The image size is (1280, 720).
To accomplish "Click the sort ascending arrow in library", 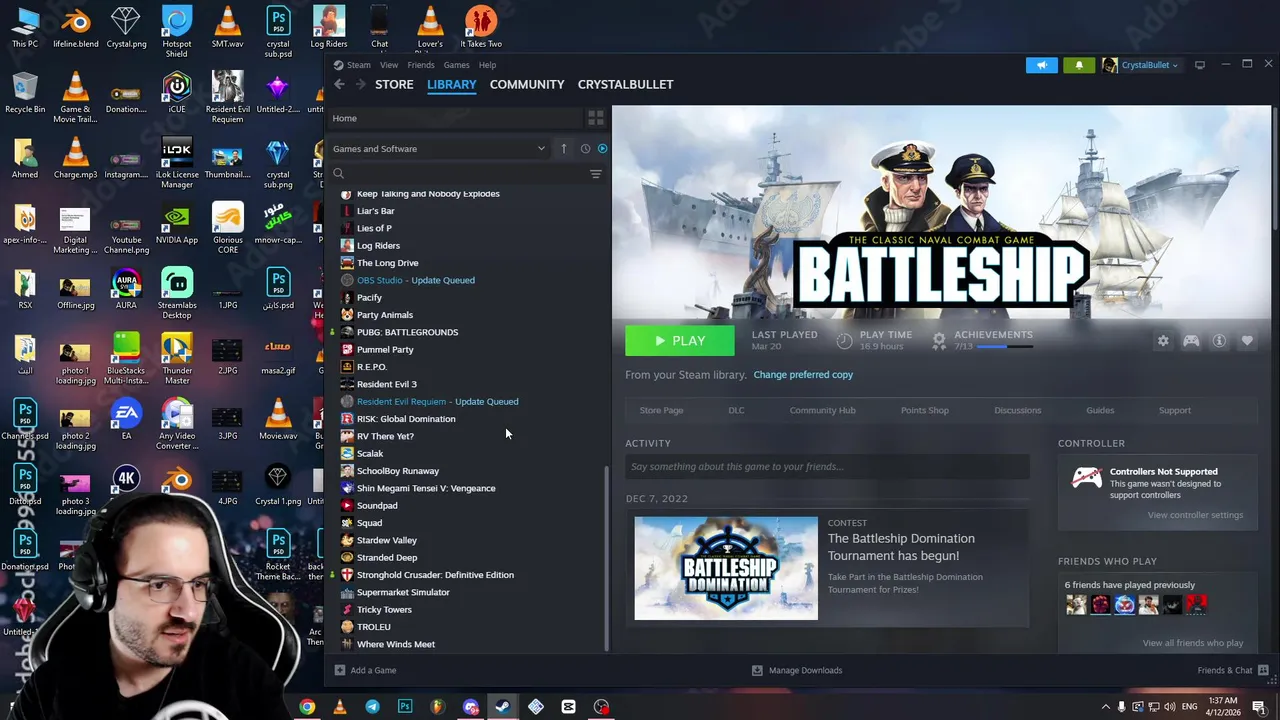I will pos(563,148).
